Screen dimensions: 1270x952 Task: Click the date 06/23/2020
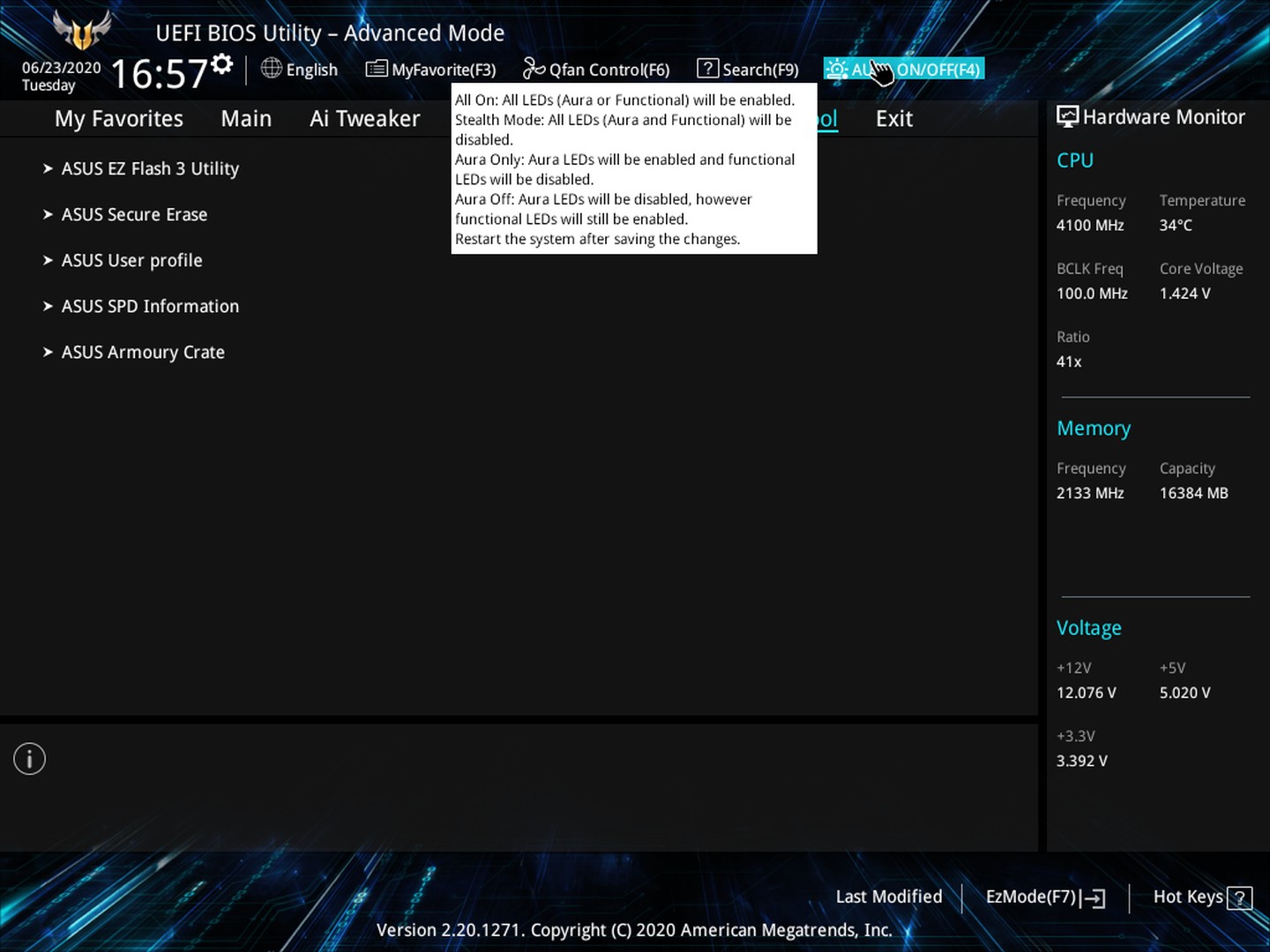point(62,68)
